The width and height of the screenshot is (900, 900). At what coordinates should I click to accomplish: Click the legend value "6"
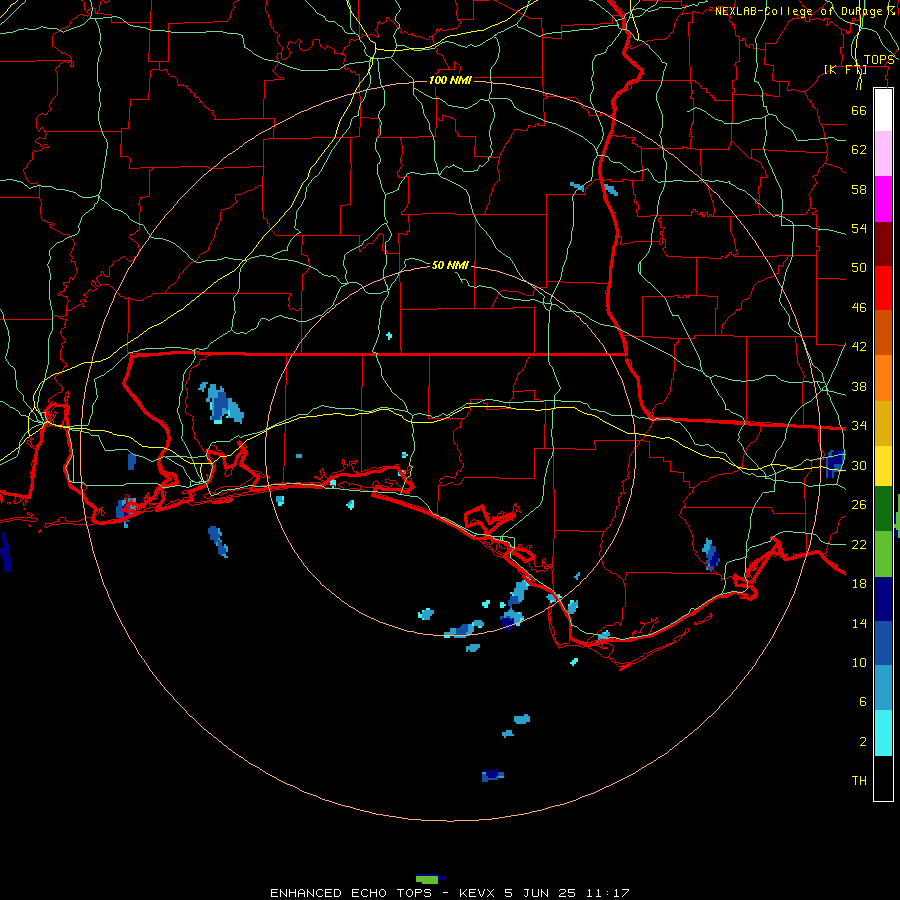pos(863,702)
